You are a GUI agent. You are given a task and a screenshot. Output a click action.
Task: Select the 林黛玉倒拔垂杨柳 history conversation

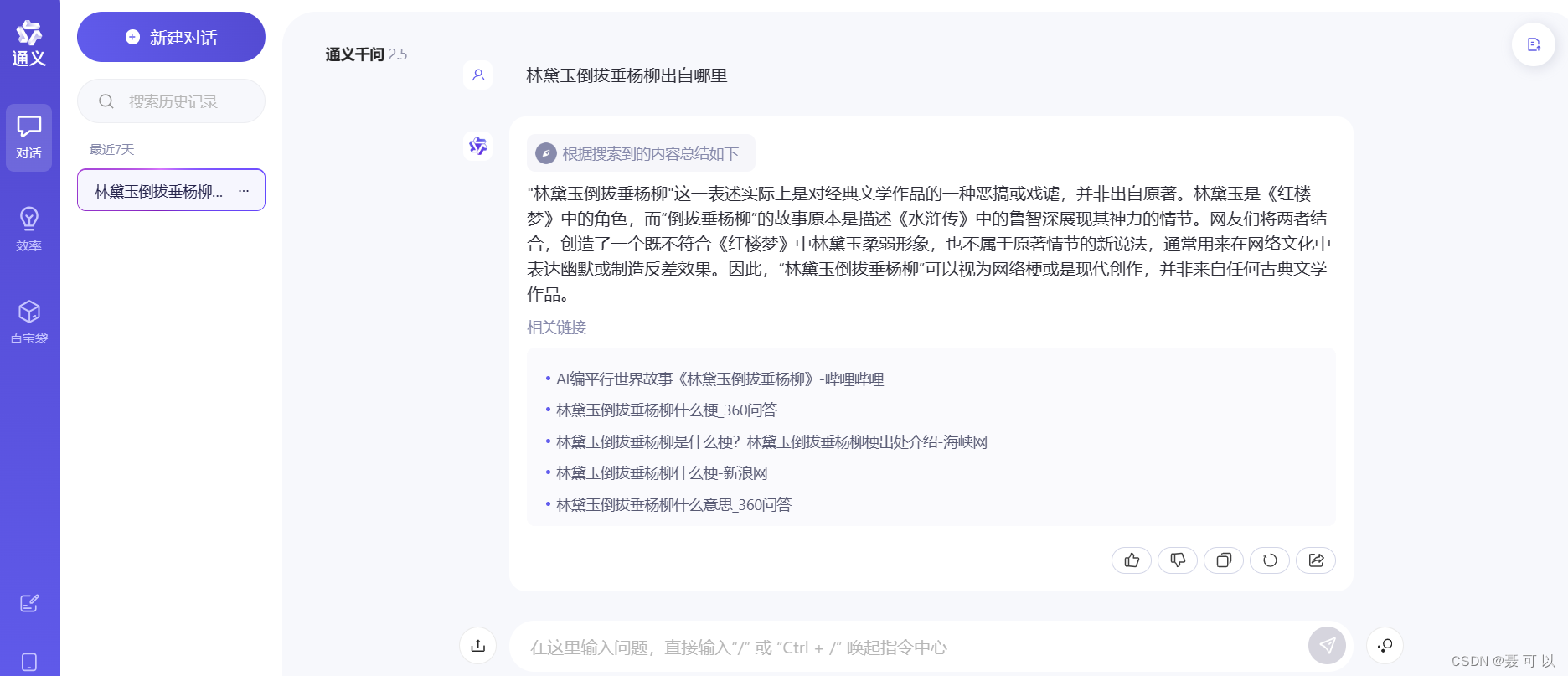click(171, 190)
